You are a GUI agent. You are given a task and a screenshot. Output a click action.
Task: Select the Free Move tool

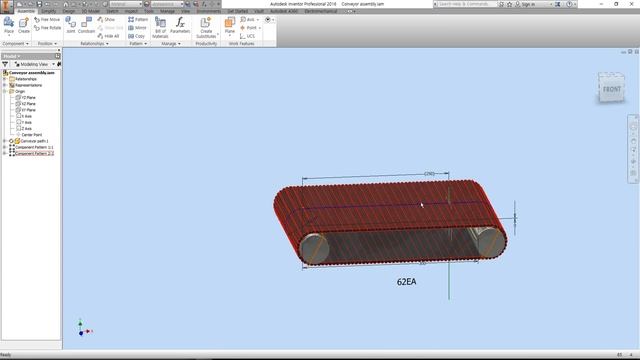47,19
